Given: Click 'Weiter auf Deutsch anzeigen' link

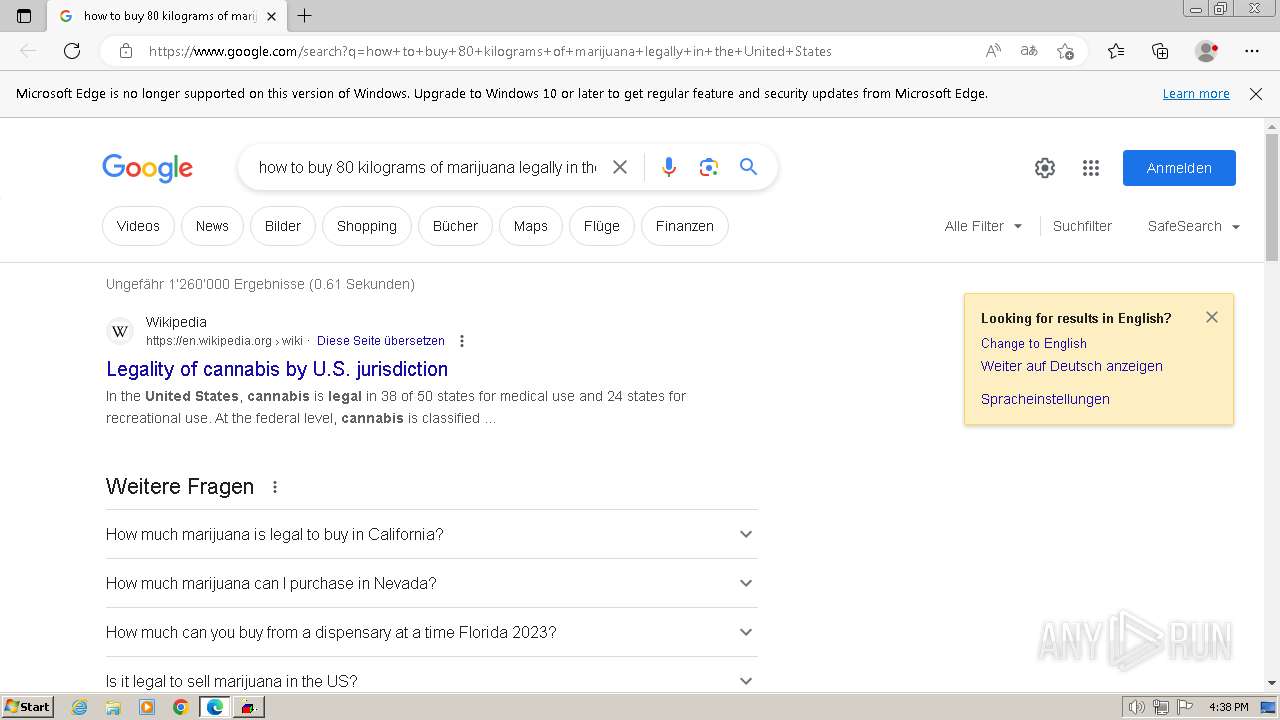Looking at the screenshot, I should tap(1072, 366).
